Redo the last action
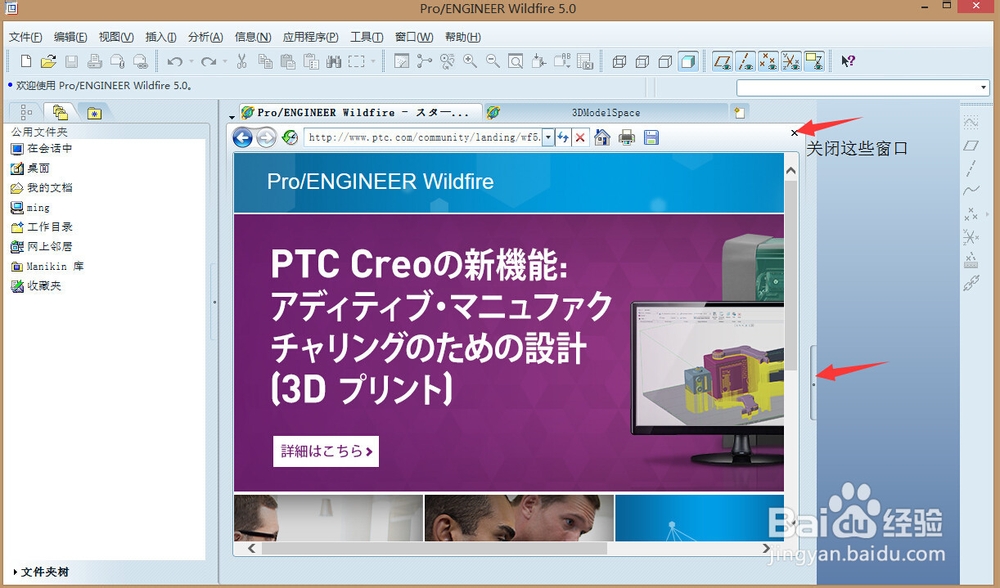Screen dimensions: 1000x588 point(208,61)
